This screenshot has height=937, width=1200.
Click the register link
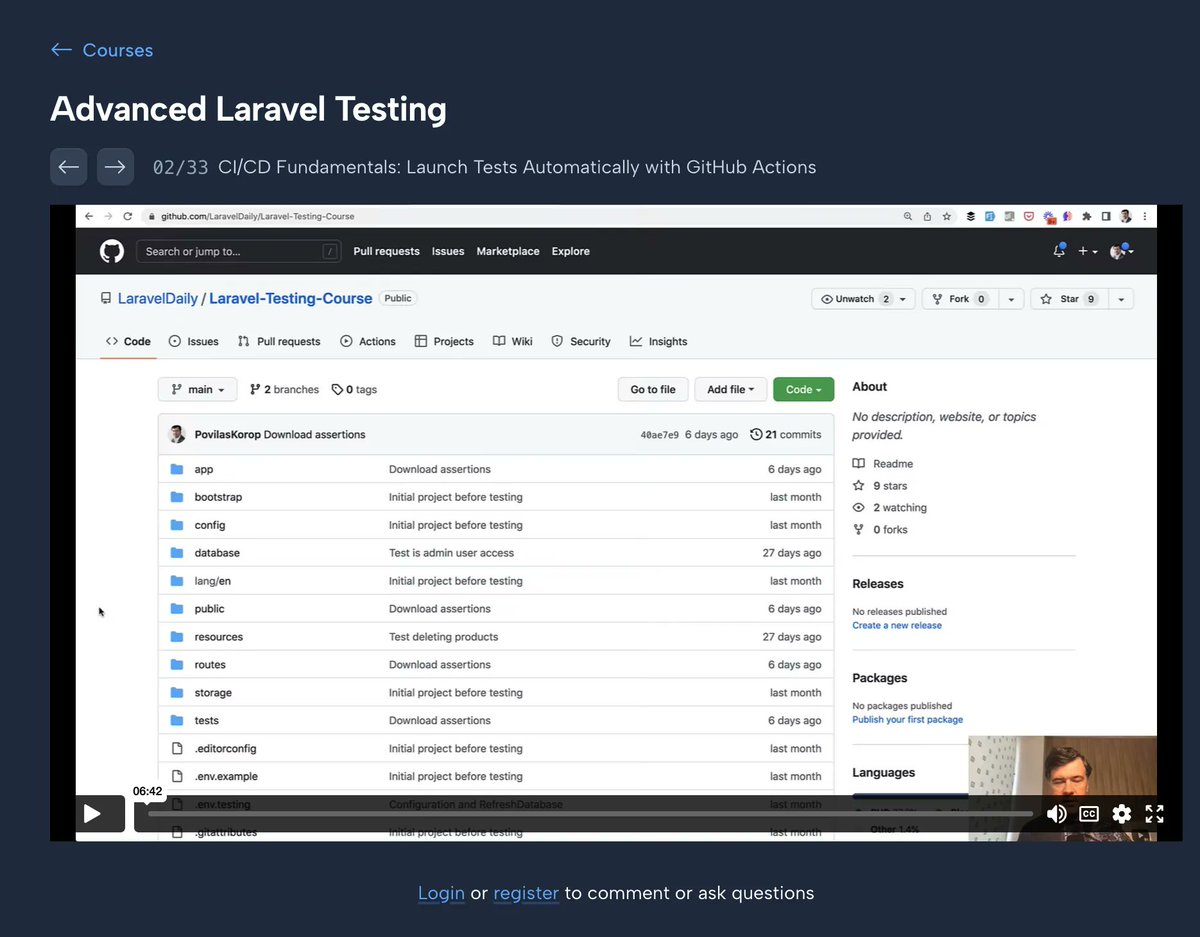coord(526,893)
